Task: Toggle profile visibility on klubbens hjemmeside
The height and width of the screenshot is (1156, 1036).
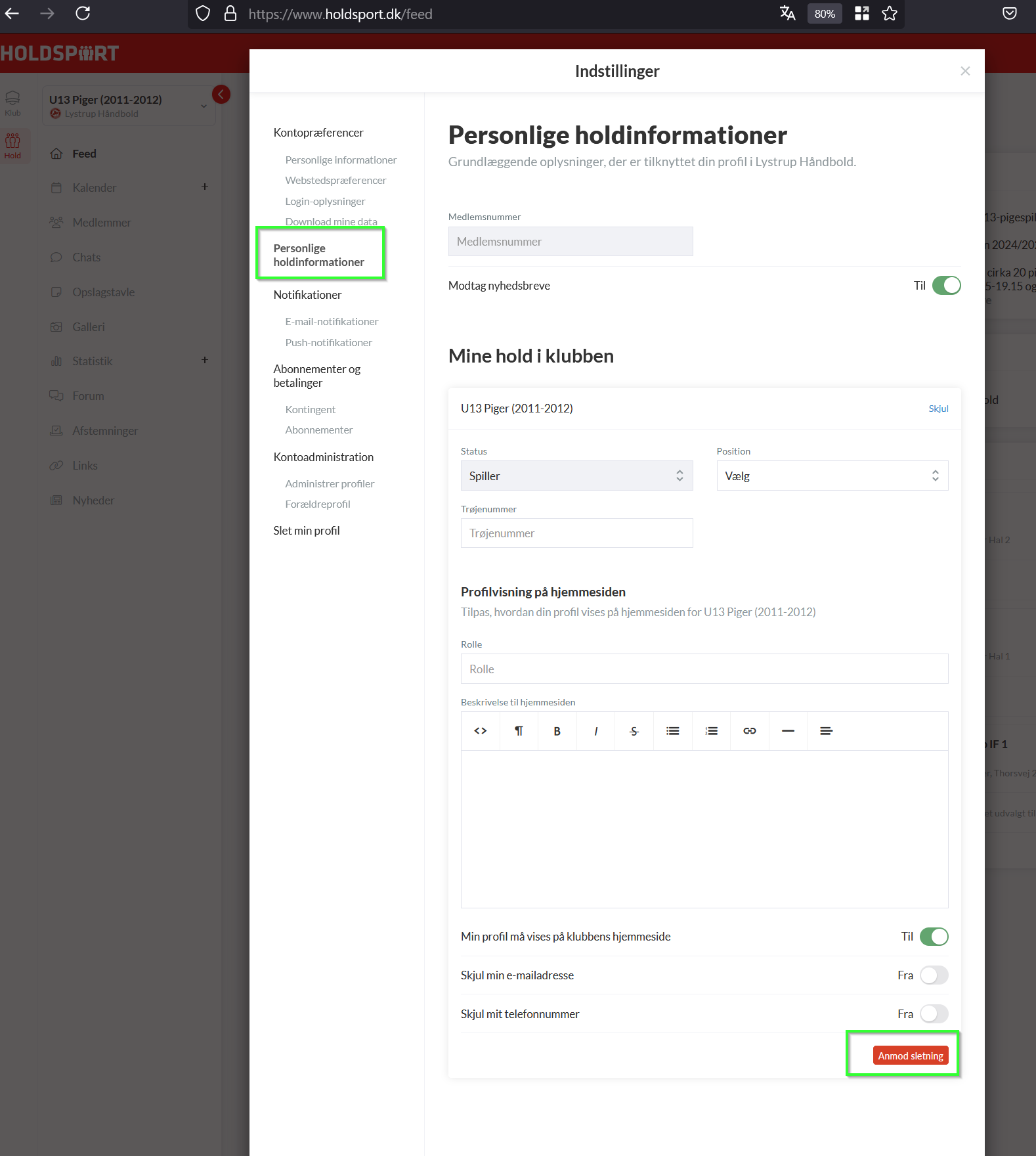Action: [x=934, y=937]
